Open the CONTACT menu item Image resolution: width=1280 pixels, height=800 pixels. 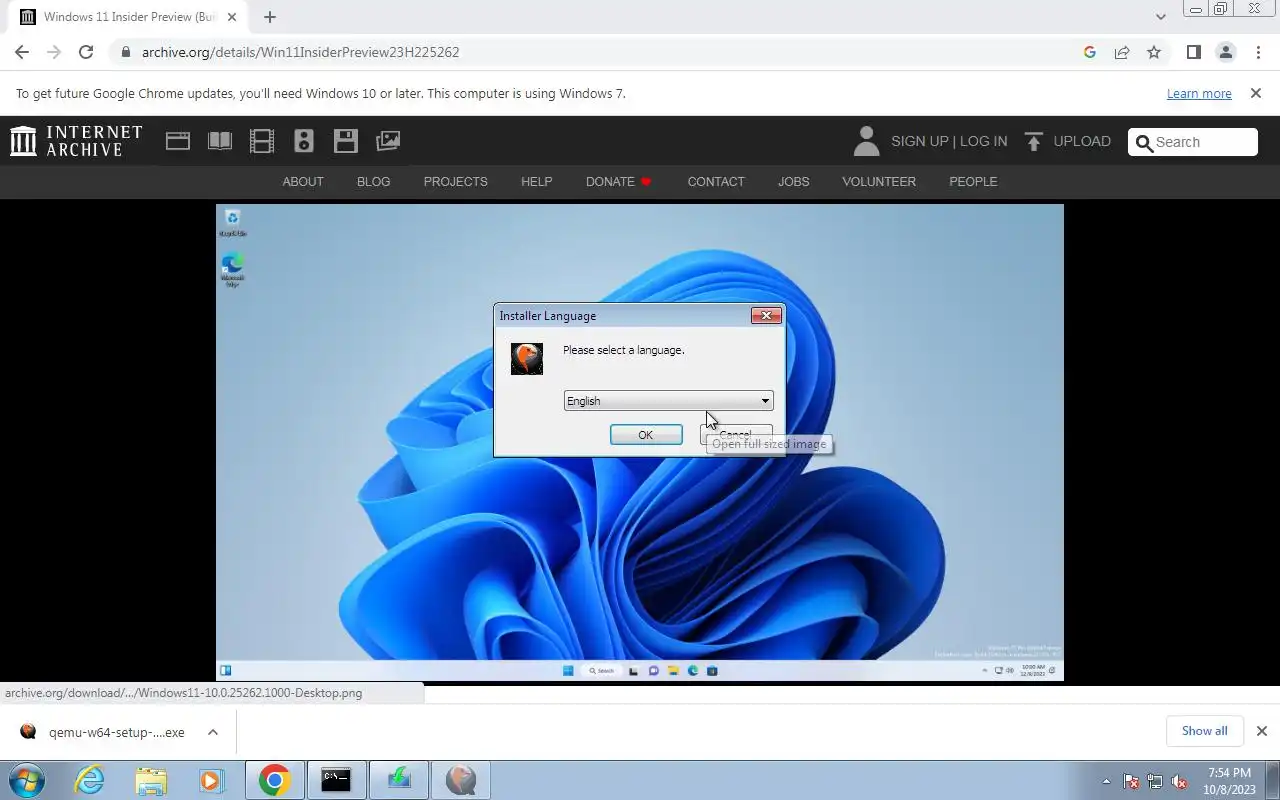coord(716,182)
